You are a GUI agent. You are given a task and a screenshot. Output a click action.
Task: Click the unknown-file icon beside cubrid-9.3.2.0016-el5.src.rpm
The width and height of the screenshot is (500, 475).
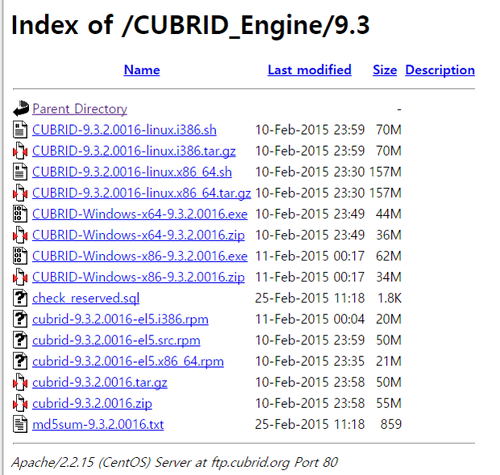click(x=20, y=340)
